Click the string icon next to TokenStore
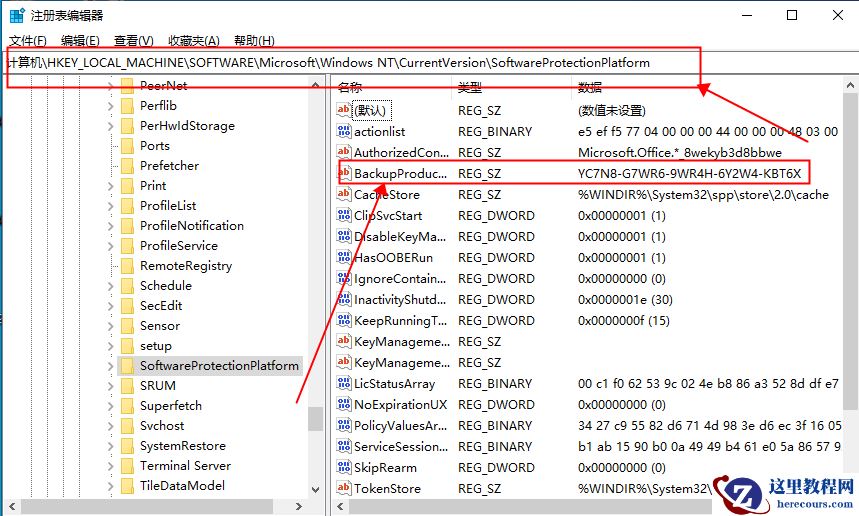This screenshot has height=516, width=859. pyautogui.click(x=343, y=488)
